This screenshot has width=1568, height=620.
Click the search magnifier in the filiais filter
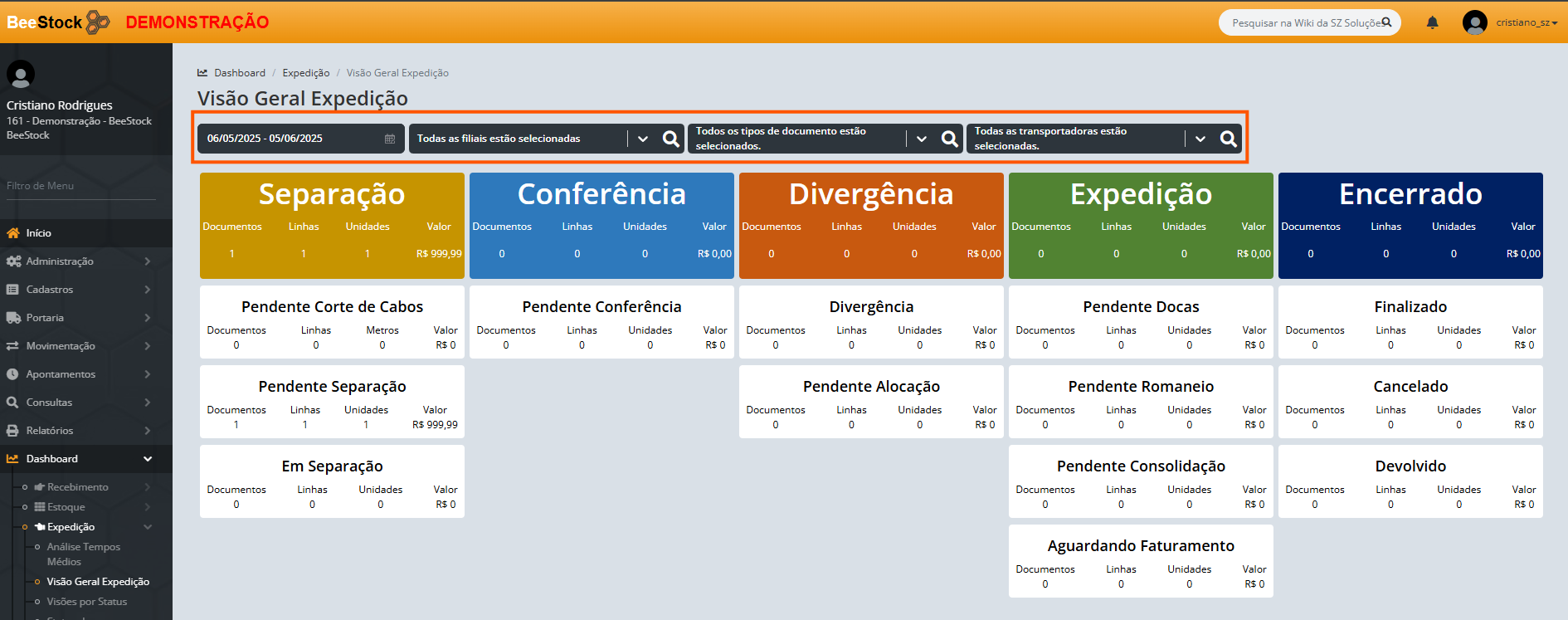670,139
